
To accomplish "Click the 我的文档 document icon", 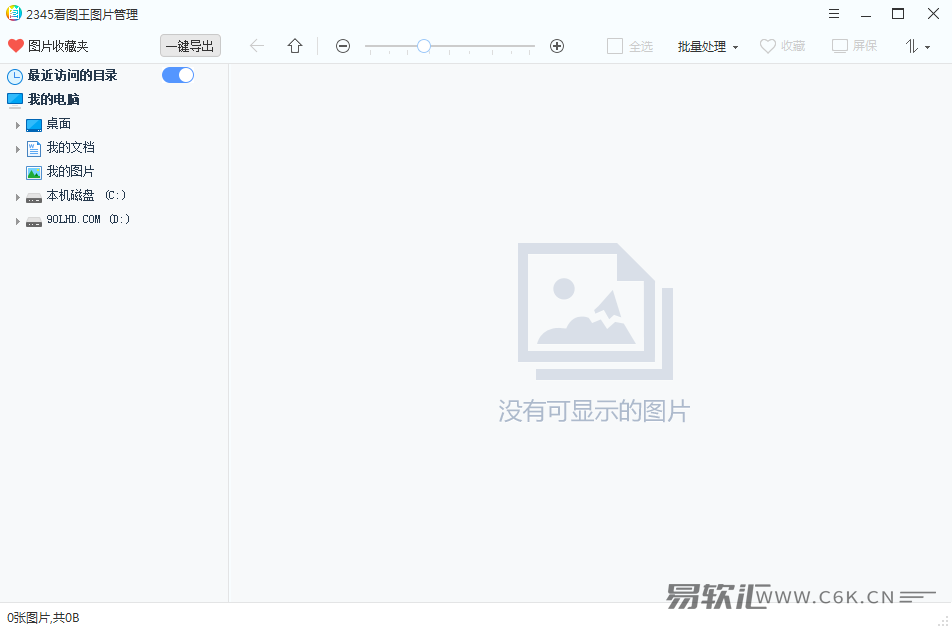I will tap(34, 149).
